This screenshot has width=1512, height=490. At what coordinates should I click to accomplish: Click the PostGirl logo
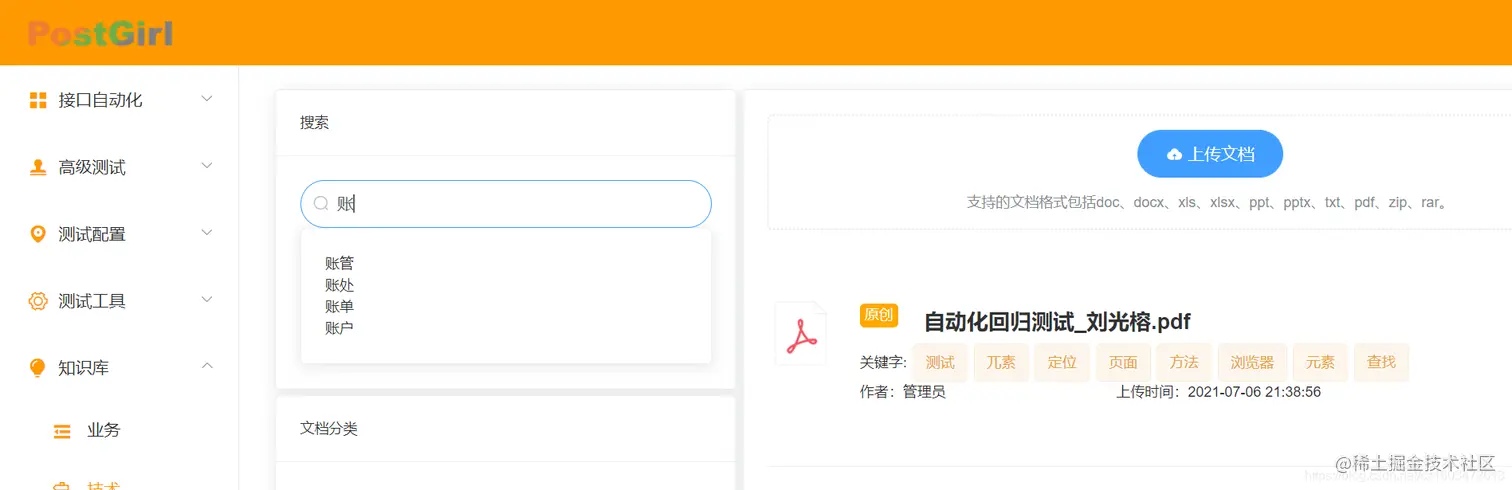[x=100, y=34]
